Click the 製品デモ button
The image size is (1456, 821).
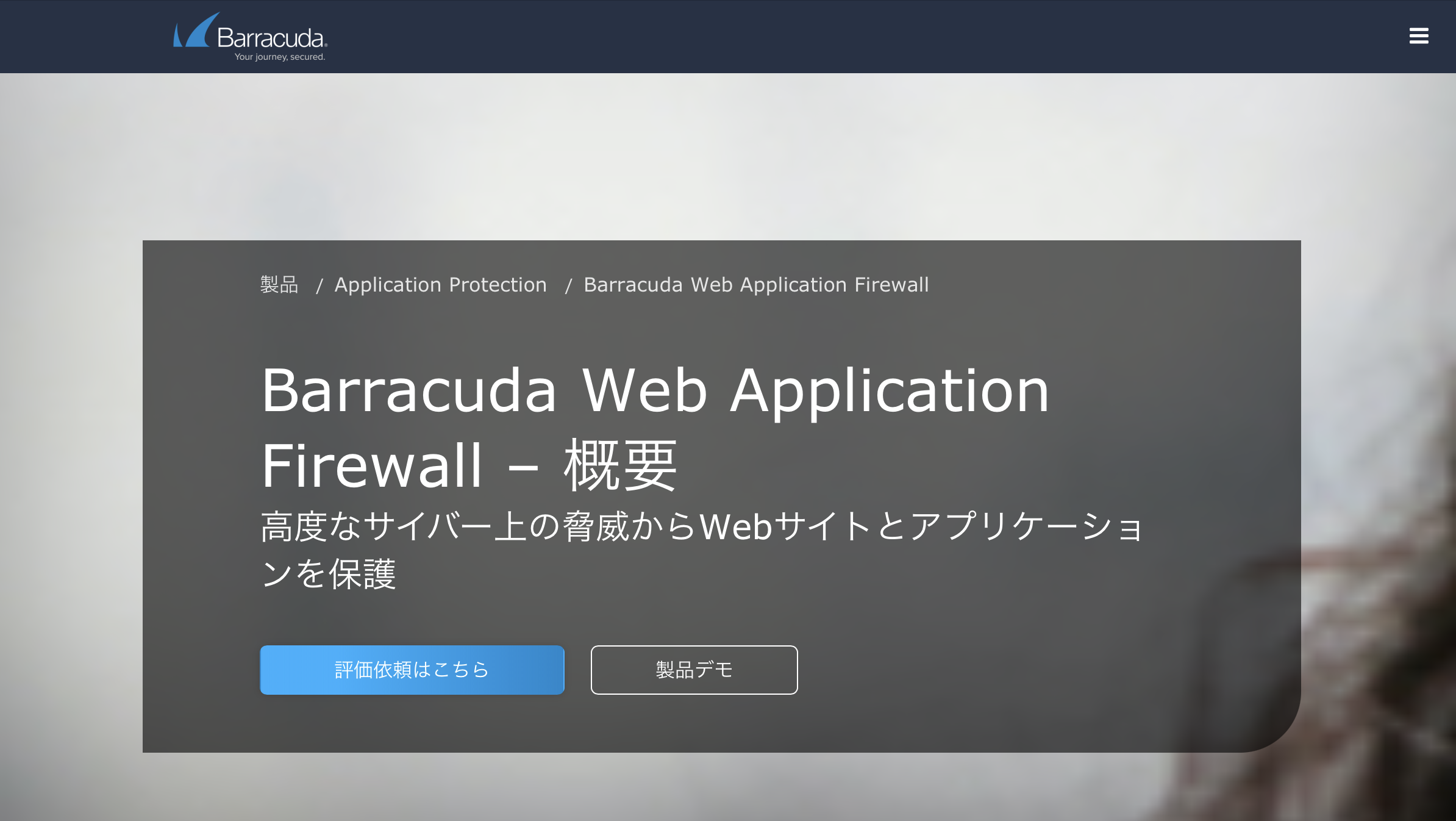pyautogui.click(x=694, y=670)
